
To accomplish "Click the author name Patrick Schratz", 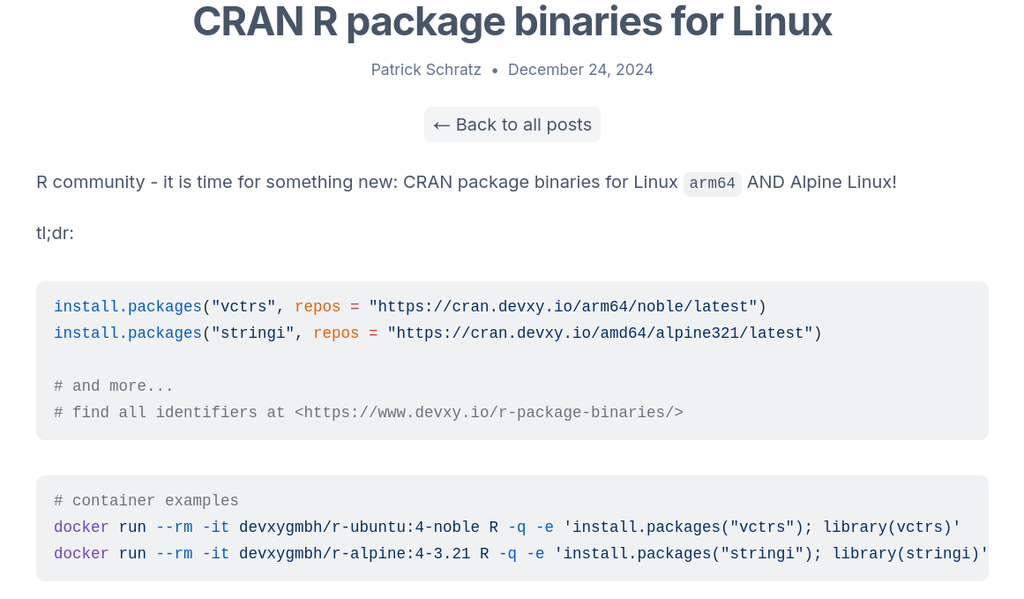I will (426, 70).
